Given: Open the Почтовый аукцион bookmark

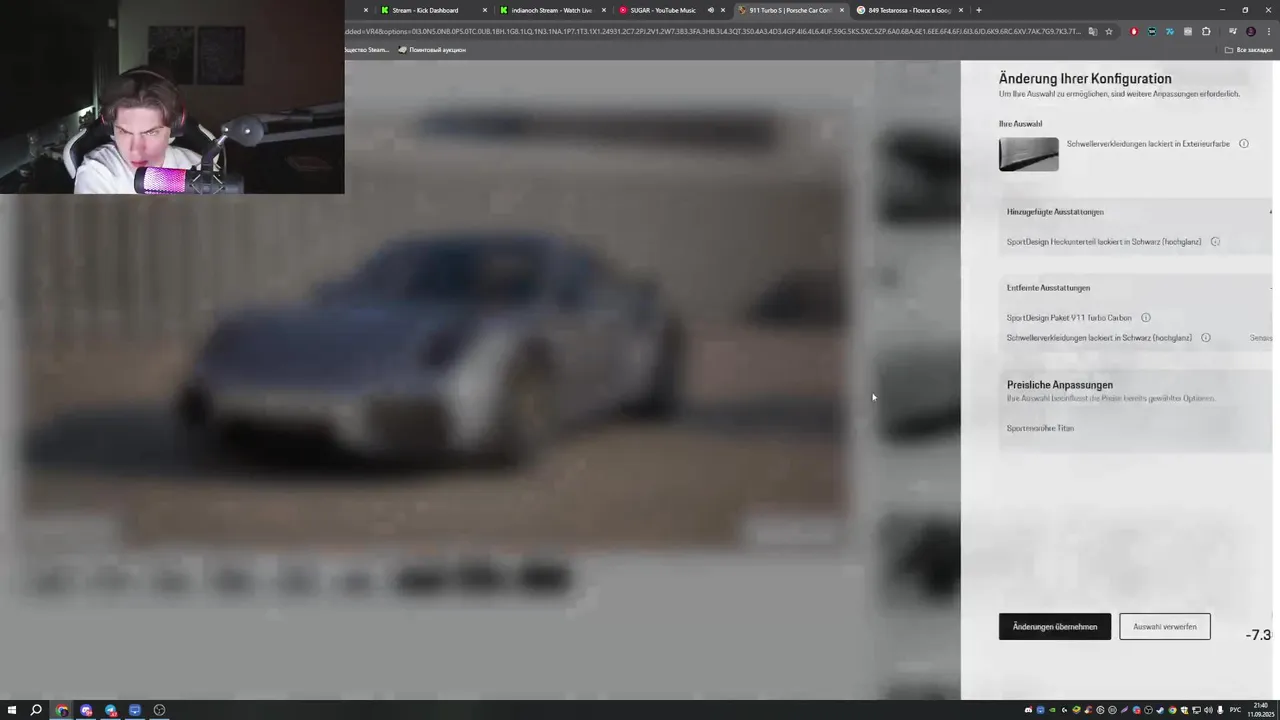Looking at the screenshot, I should (432, 49).
